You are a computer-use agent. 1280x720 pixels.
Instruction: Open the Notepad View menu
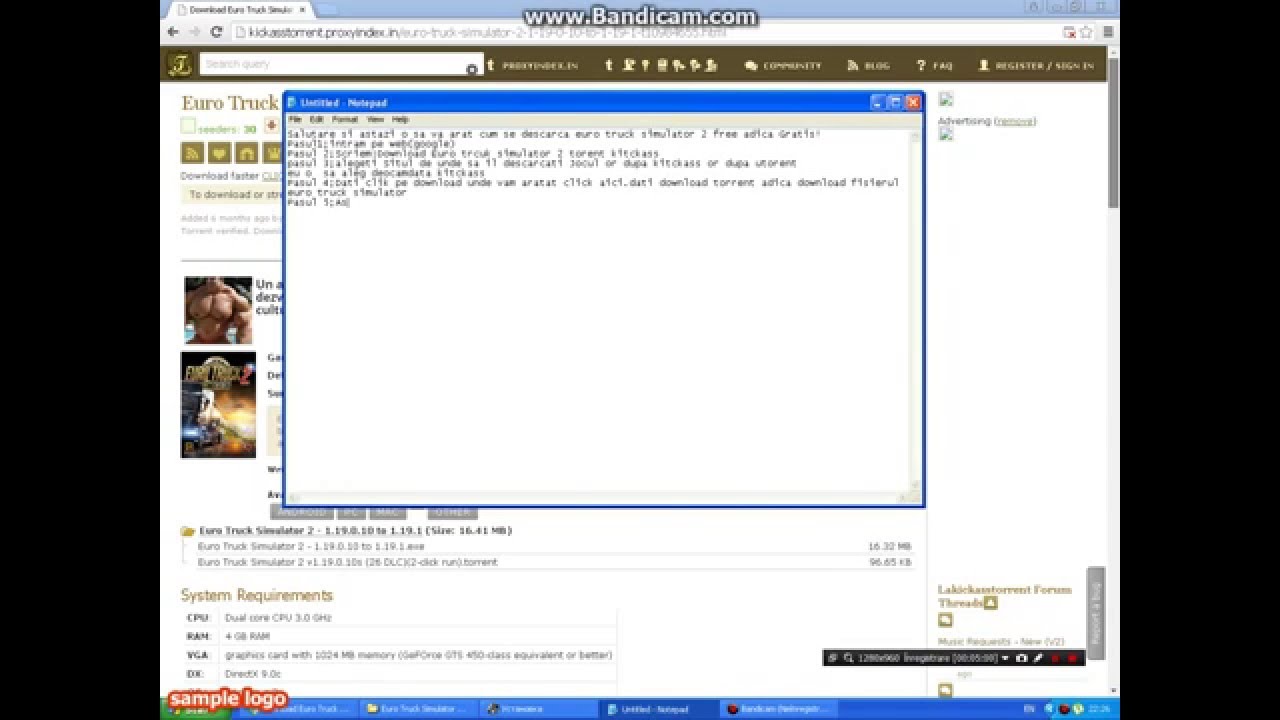(x=375, y=119)
